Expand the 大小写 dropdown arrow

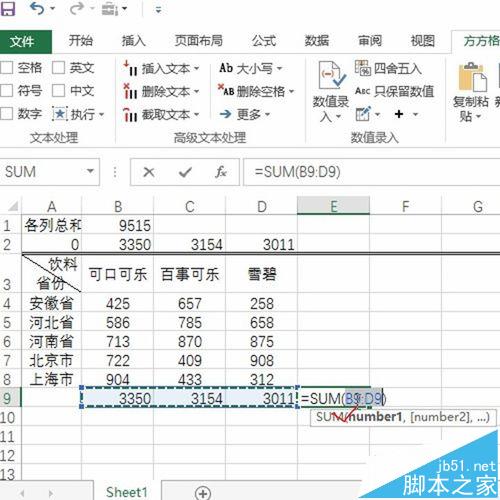pos(279,69)
